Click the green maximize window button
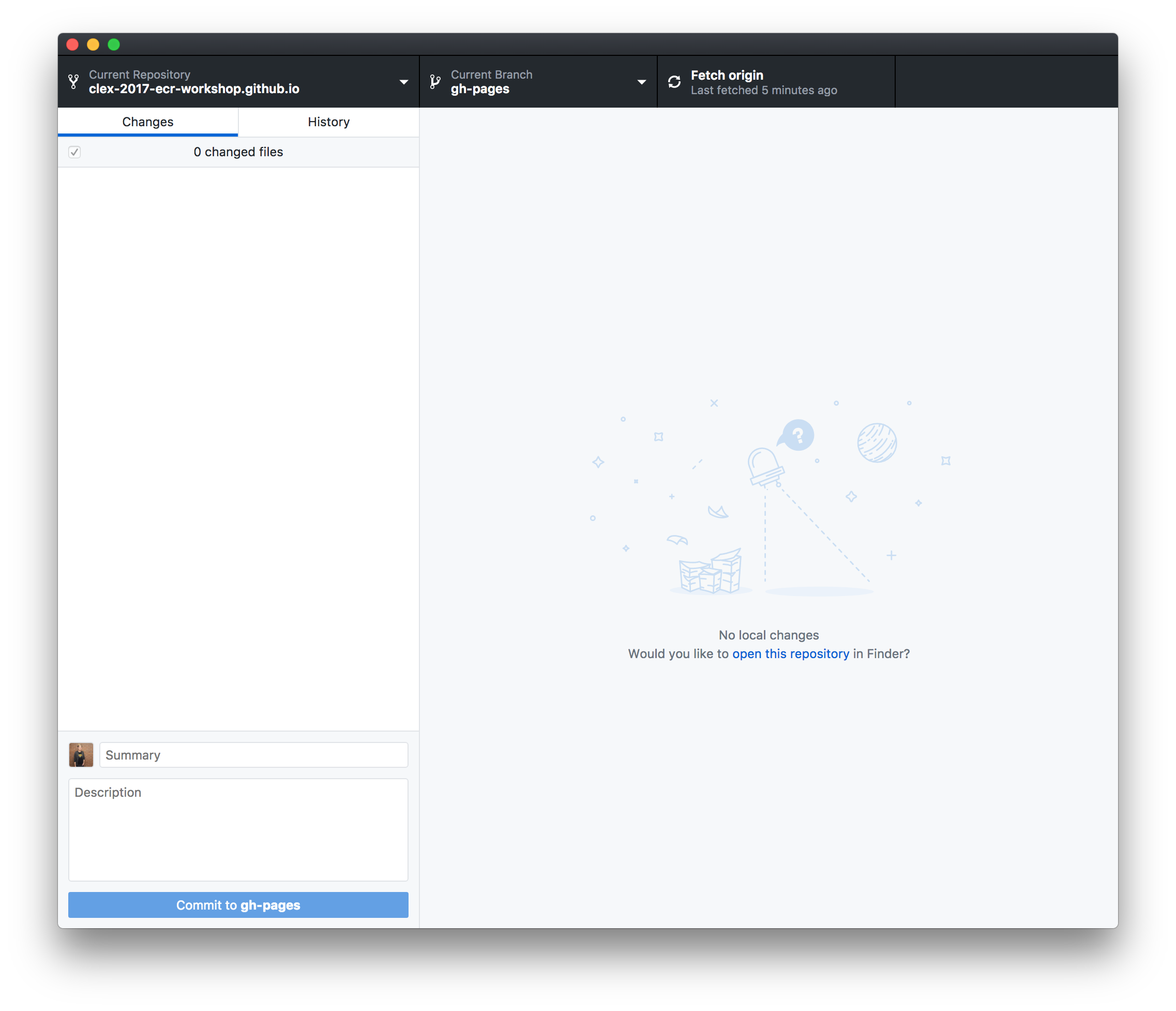This screenshot has height=1011, width=1176. pyautogui.click(x=113, y=44)
